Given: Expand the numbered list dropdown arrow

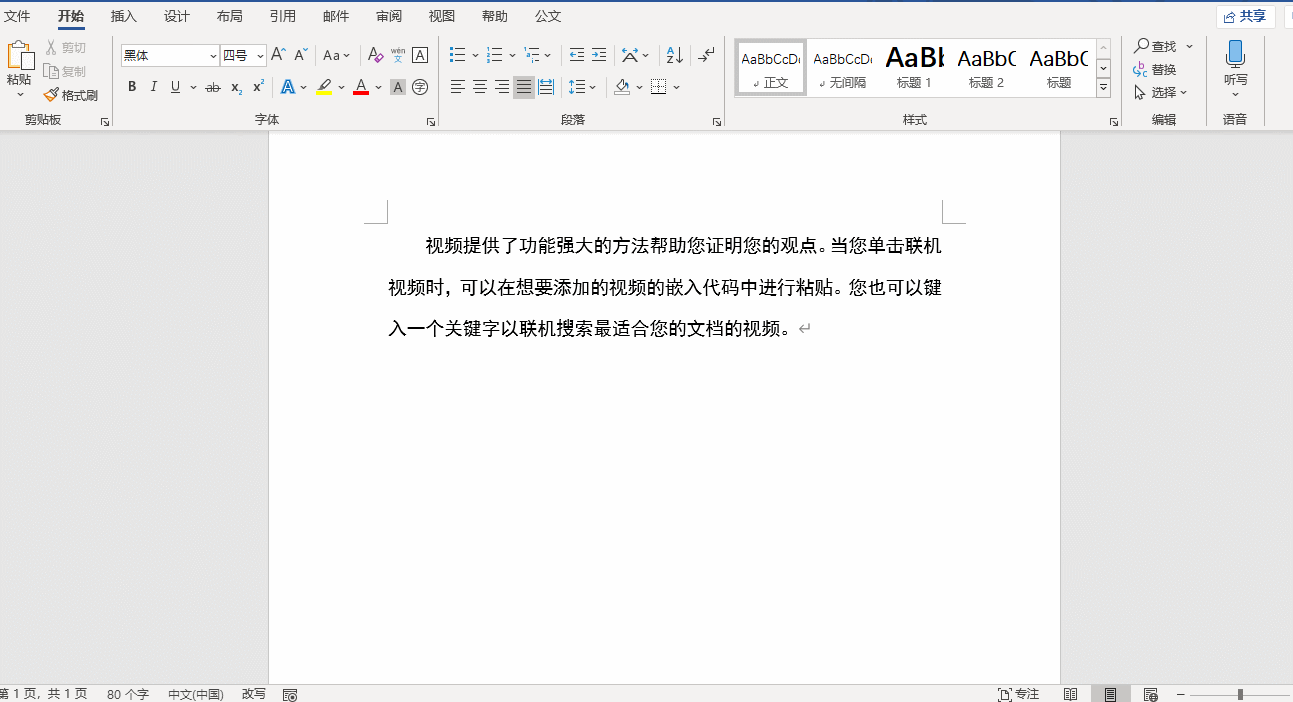Looking at the screenshot, I should click(x=512, y=55).
